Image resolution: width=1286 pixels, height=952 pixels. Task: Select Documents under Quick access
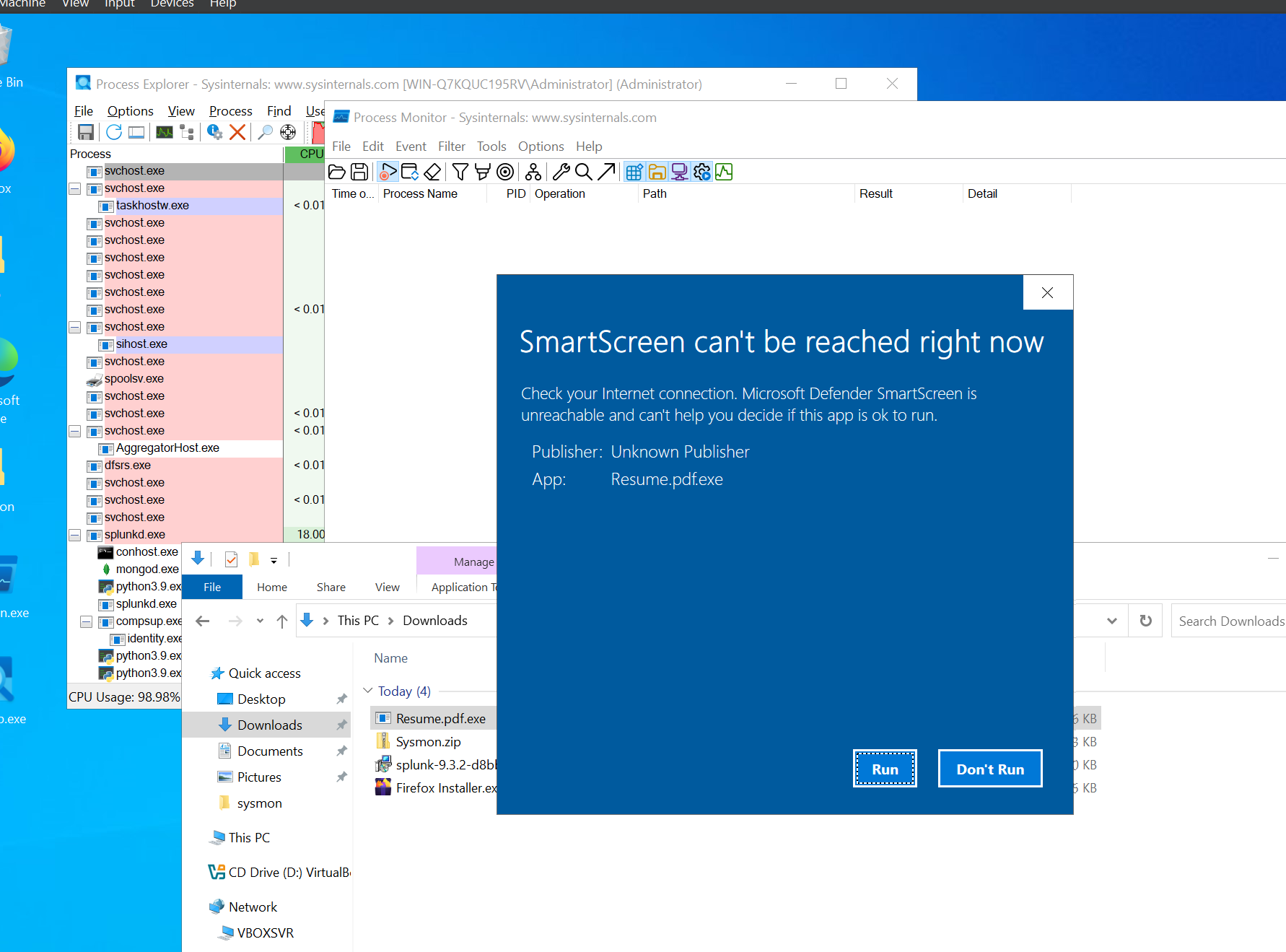266,751
